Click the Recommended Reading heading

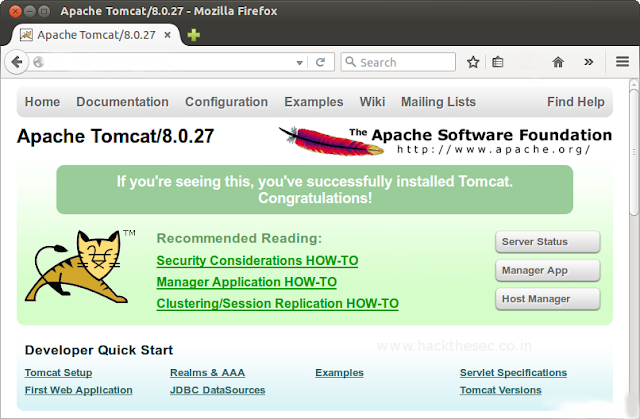tap(239, 238)
